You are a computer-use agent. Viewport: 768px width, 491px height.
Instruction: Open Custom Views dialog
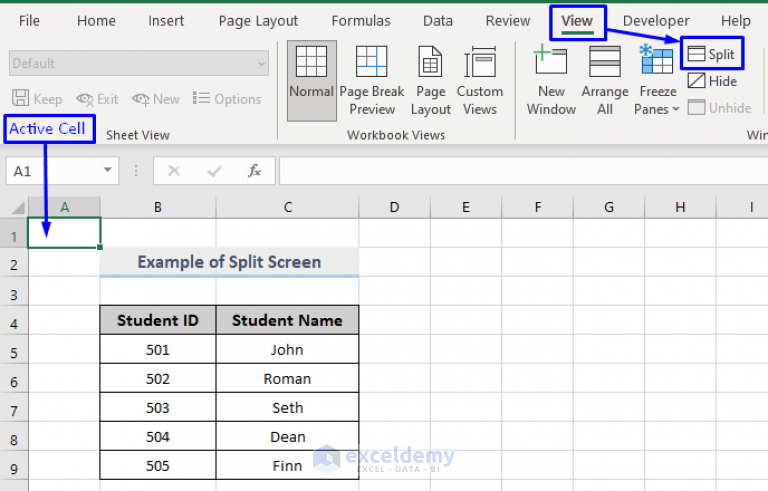point(480,81)
